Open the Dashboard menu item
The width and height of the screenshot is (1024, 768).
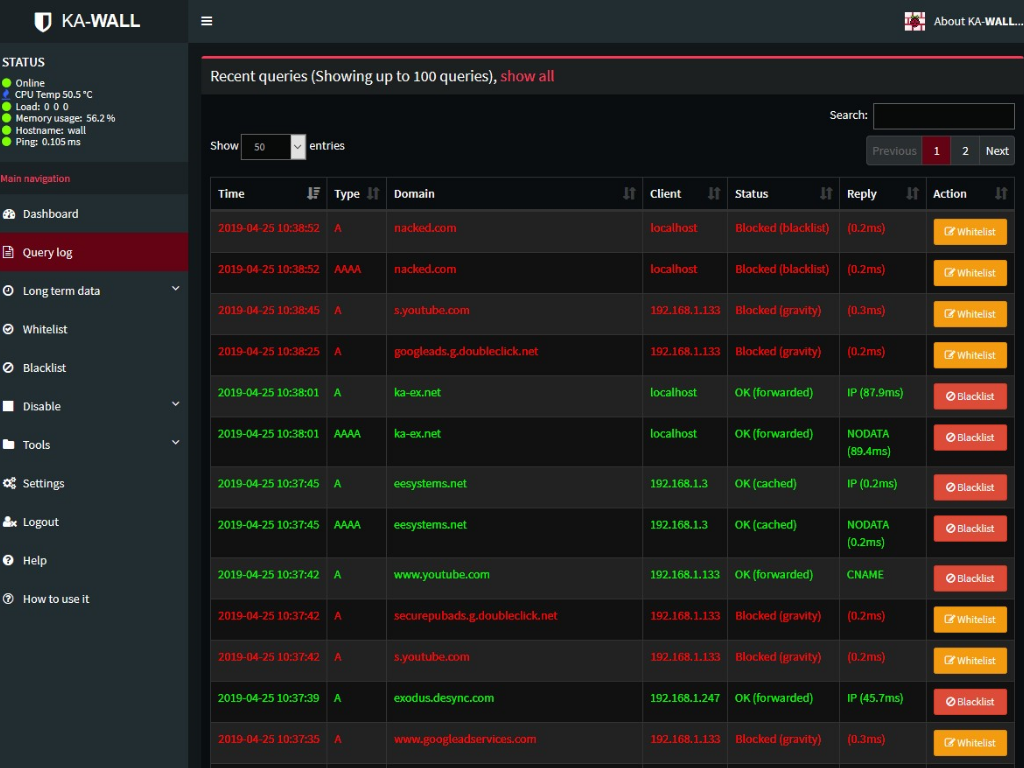(x=94, y=214)
